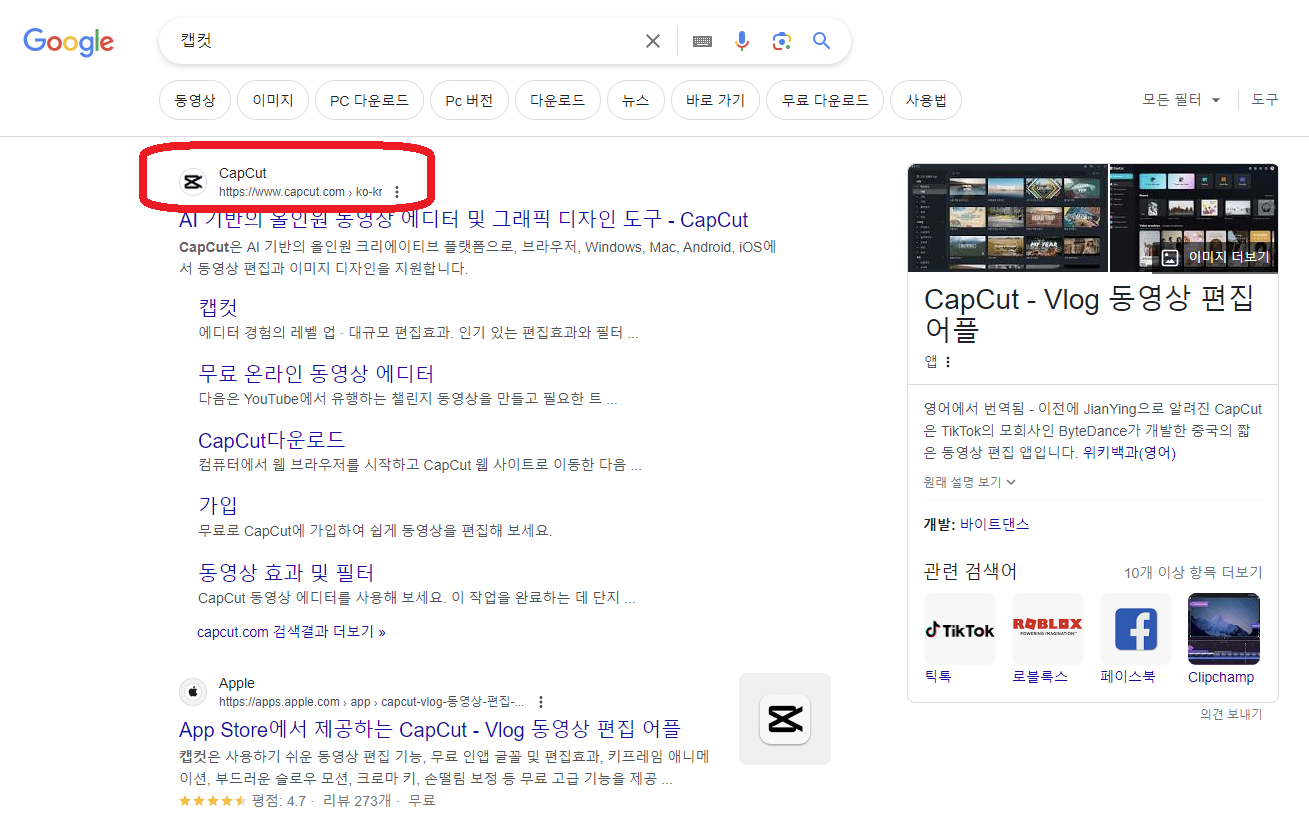Click the on-screen keyboard icon

point(702,40)
